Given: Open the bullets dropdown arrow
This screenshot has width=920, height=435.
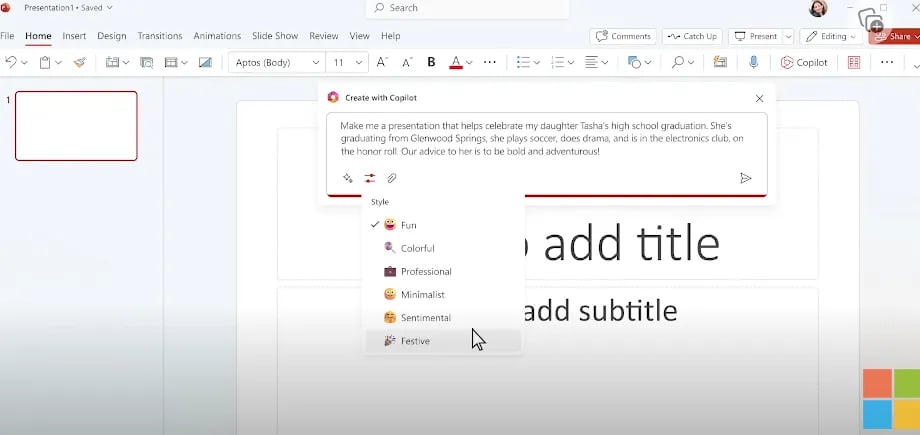Looking at the screenshot, I should click(x=536, y=63).
